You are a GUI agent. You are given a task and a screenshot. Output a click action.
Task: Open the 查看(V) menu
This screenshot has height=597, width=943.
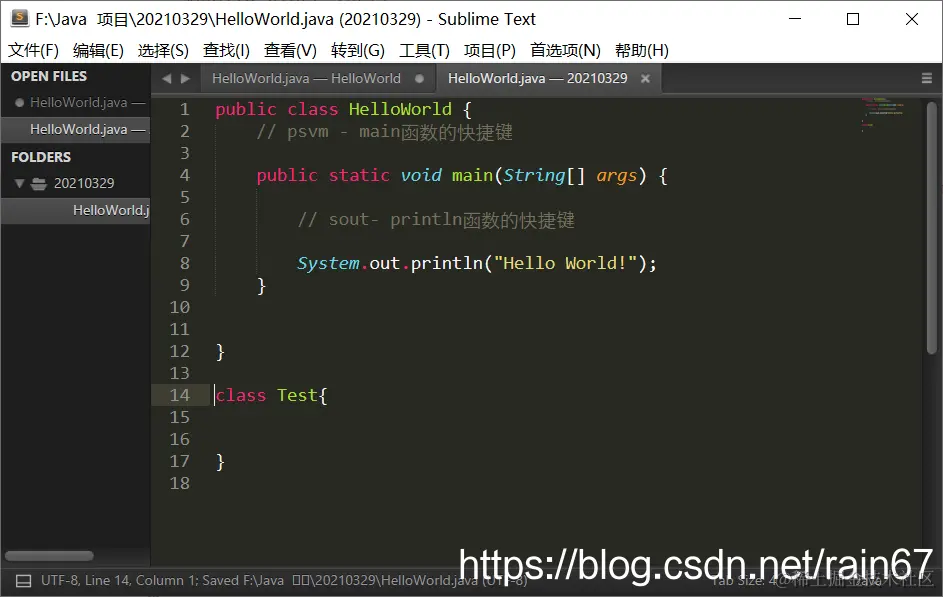point(290,51)
